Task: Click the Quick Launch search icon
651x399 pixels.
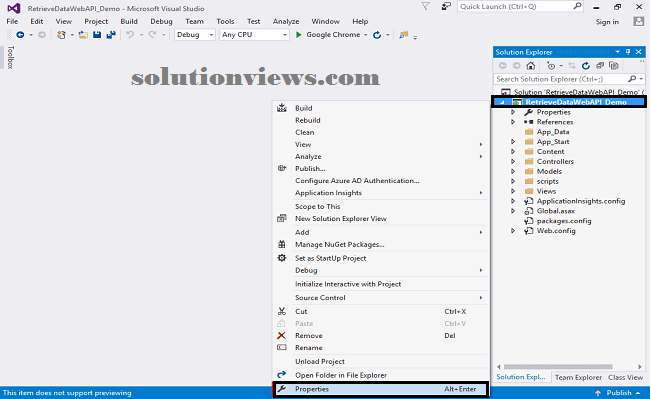Action: (577, 6)
